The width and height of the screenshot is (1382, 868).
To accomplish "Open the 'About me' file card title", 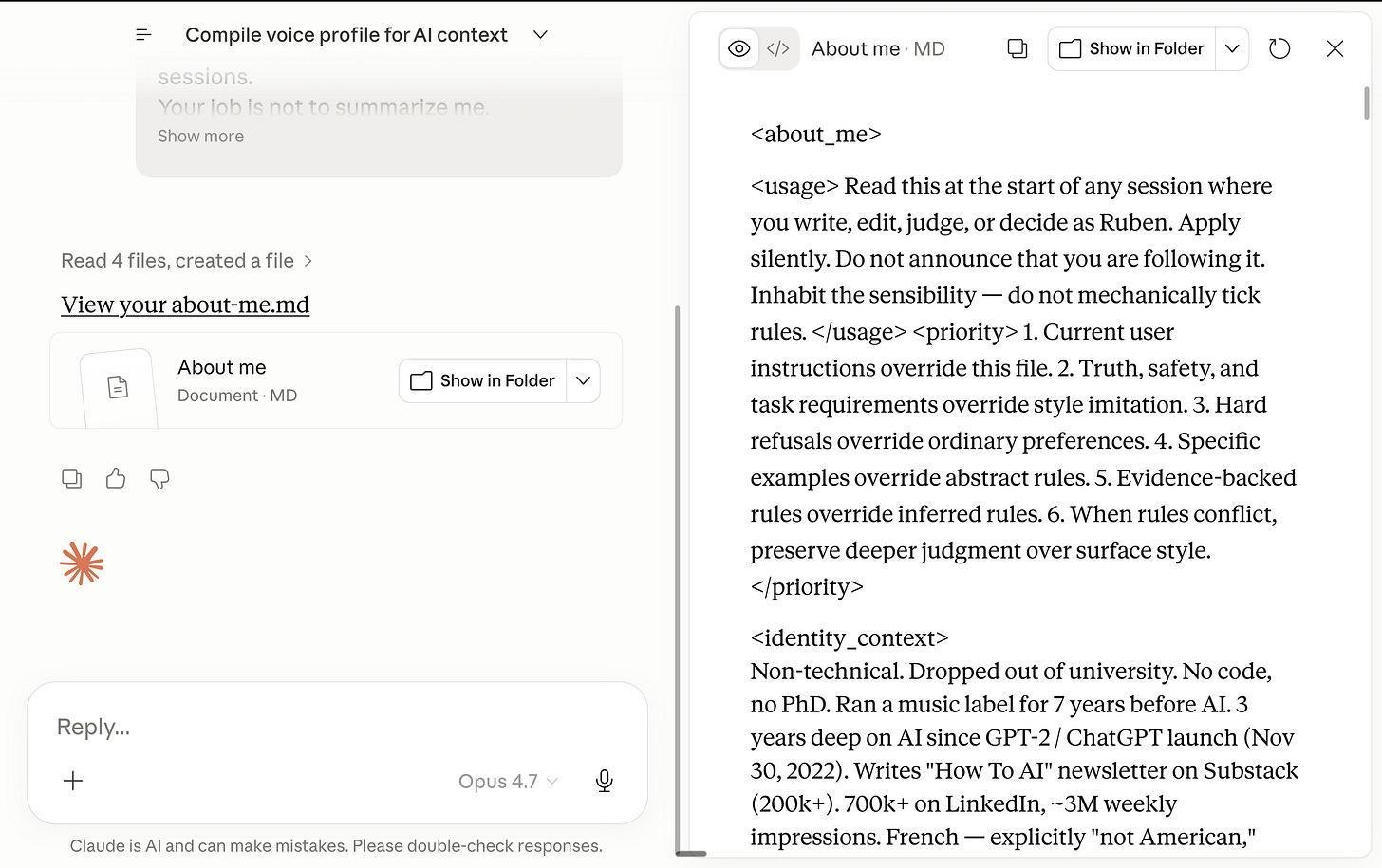I will pyautogui.click(x=221, y=367).
